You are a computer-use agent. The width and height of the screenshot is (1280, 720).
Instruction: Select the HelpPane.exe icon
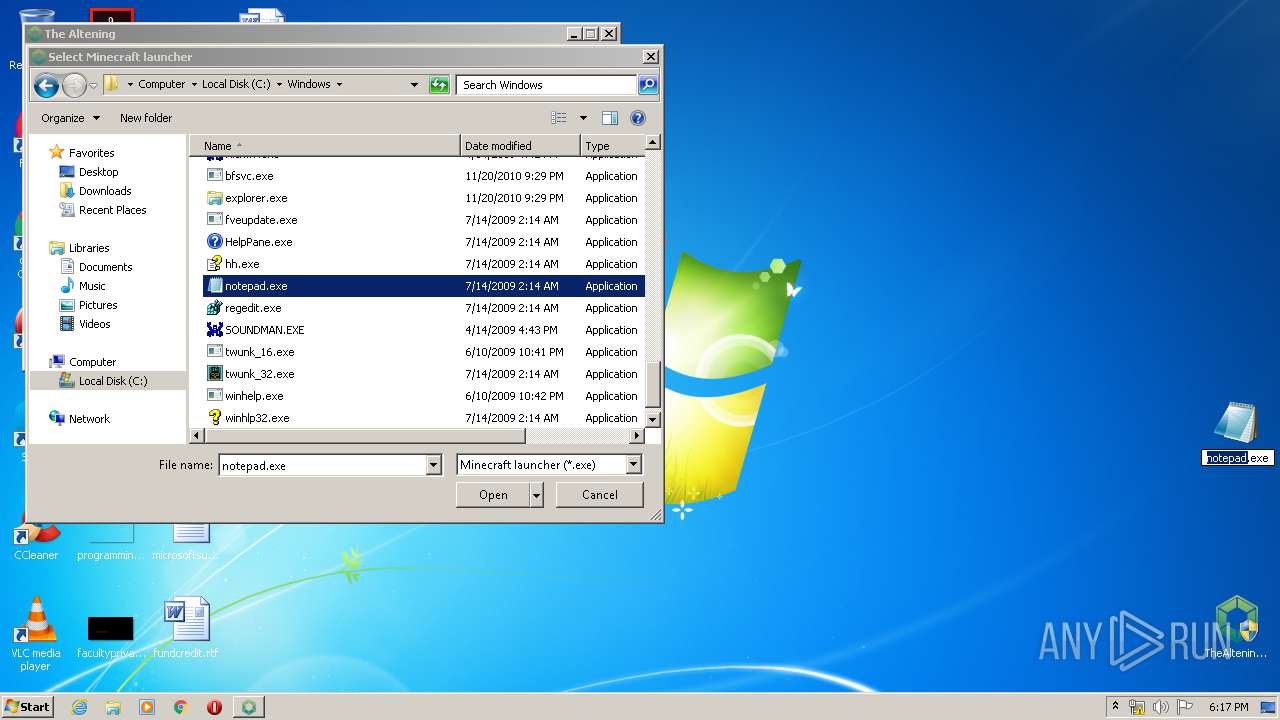[214, 241]
